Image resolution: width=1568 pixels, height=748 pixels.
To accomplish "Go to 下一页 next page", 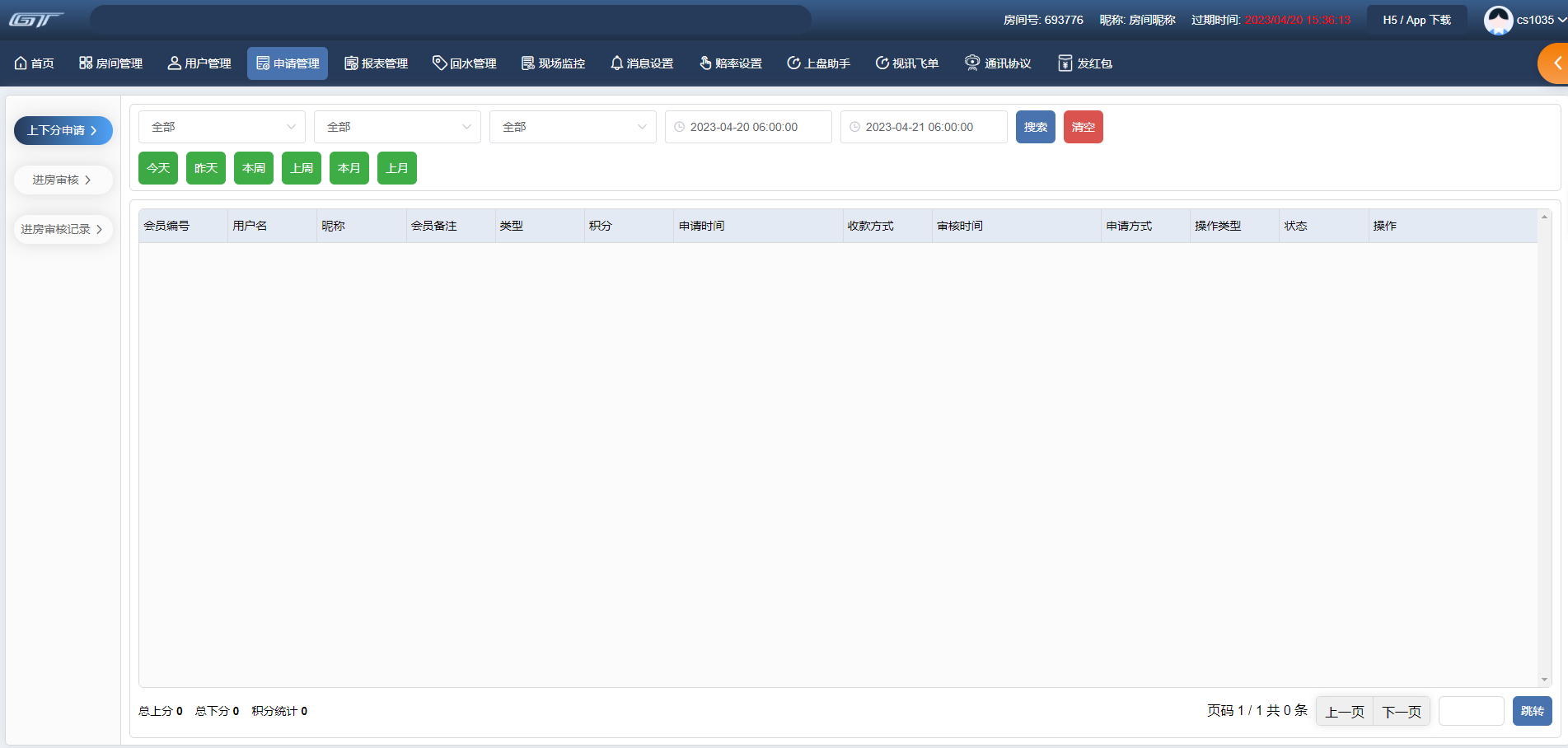I will (1402, 711).
